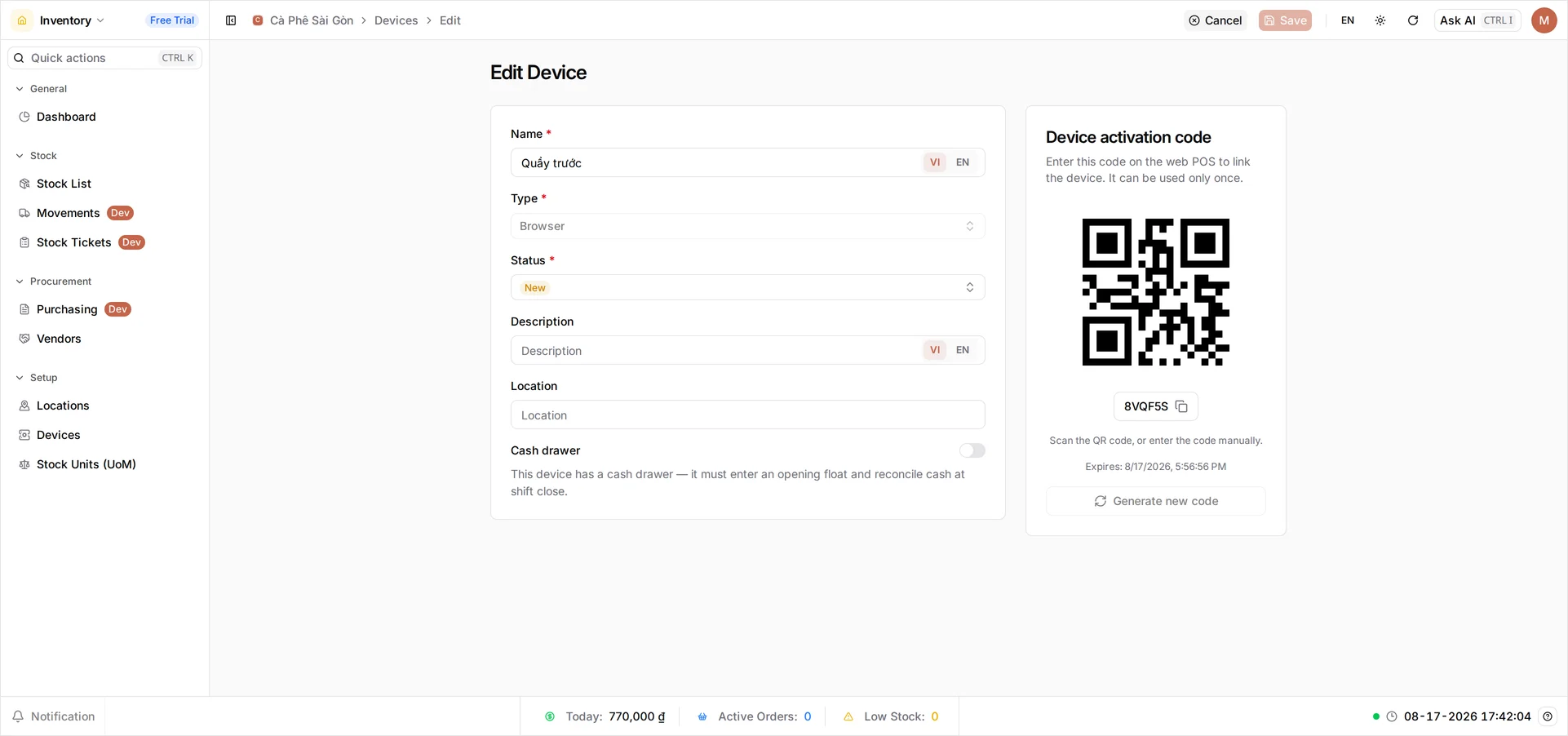1568x736 pixels.
Task: Click the refresh icon in top bar
Action: coord(1413,20)
